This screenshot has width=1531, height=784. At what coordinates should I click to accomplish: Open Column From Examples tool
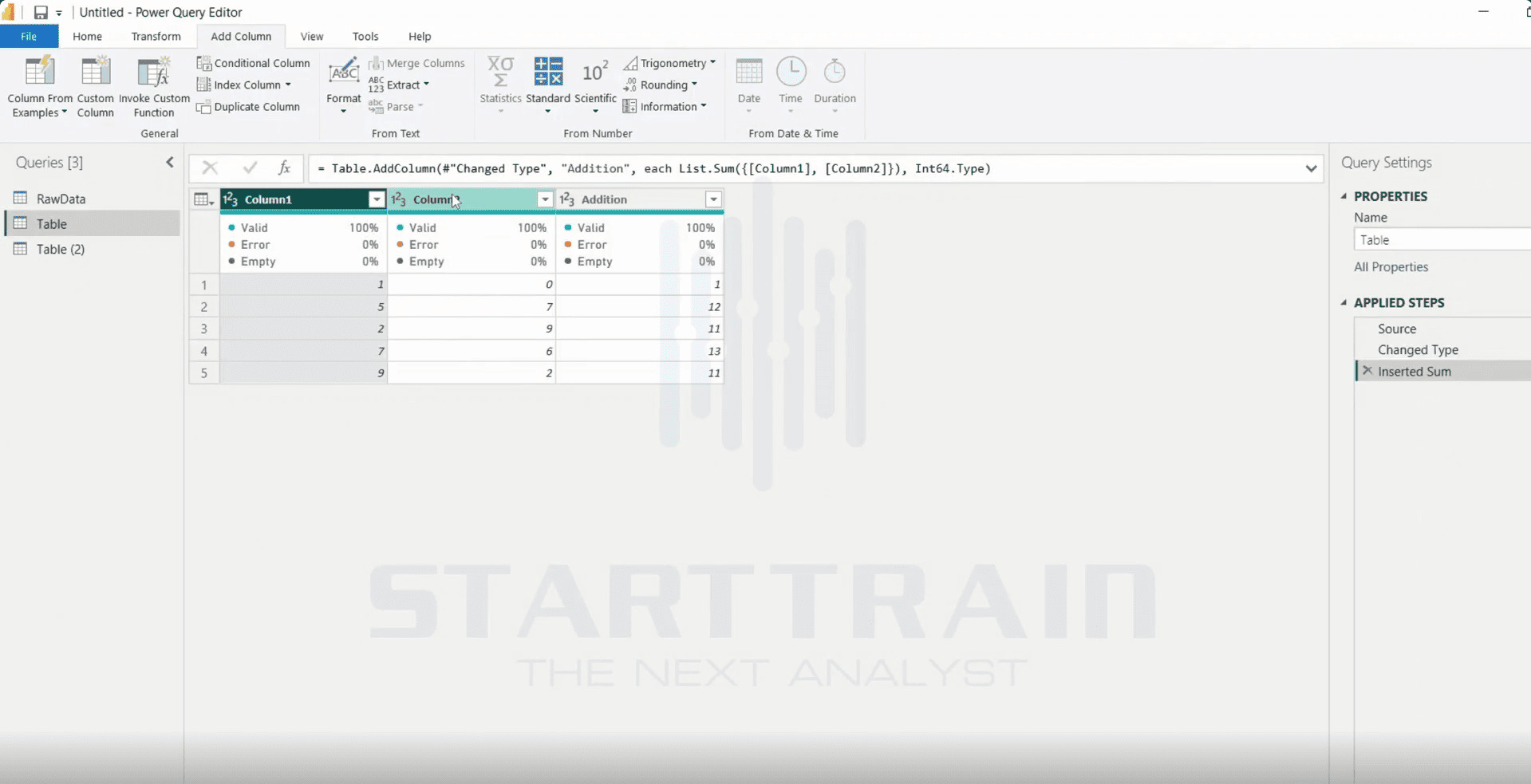(x=40, y=87)
